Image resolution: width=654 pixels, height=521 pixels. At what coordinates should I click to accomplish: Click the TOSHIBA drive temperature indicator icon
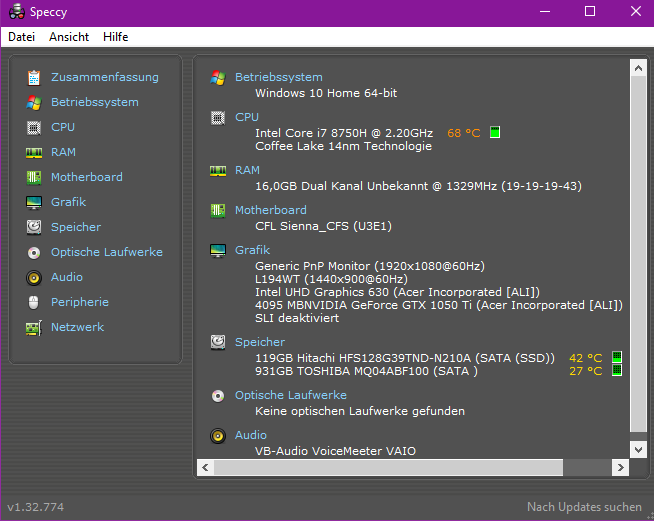(617, 370)
